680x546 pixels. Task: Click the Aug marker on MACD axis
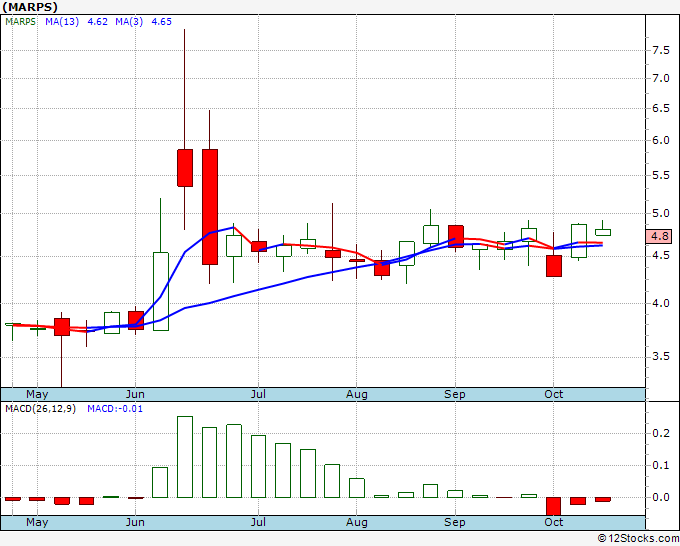tap(357, 522)
